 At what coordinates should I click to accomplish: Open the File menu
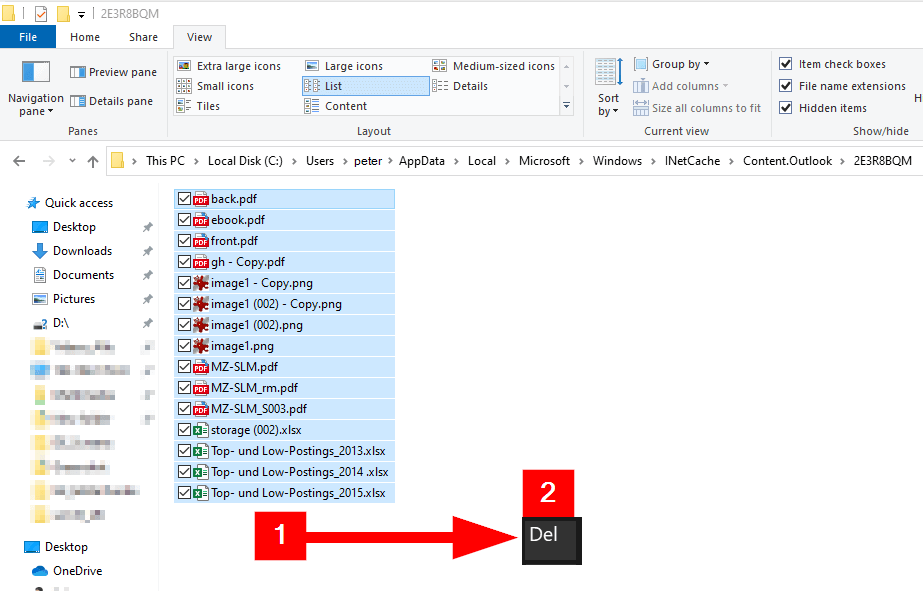[28, 36]
